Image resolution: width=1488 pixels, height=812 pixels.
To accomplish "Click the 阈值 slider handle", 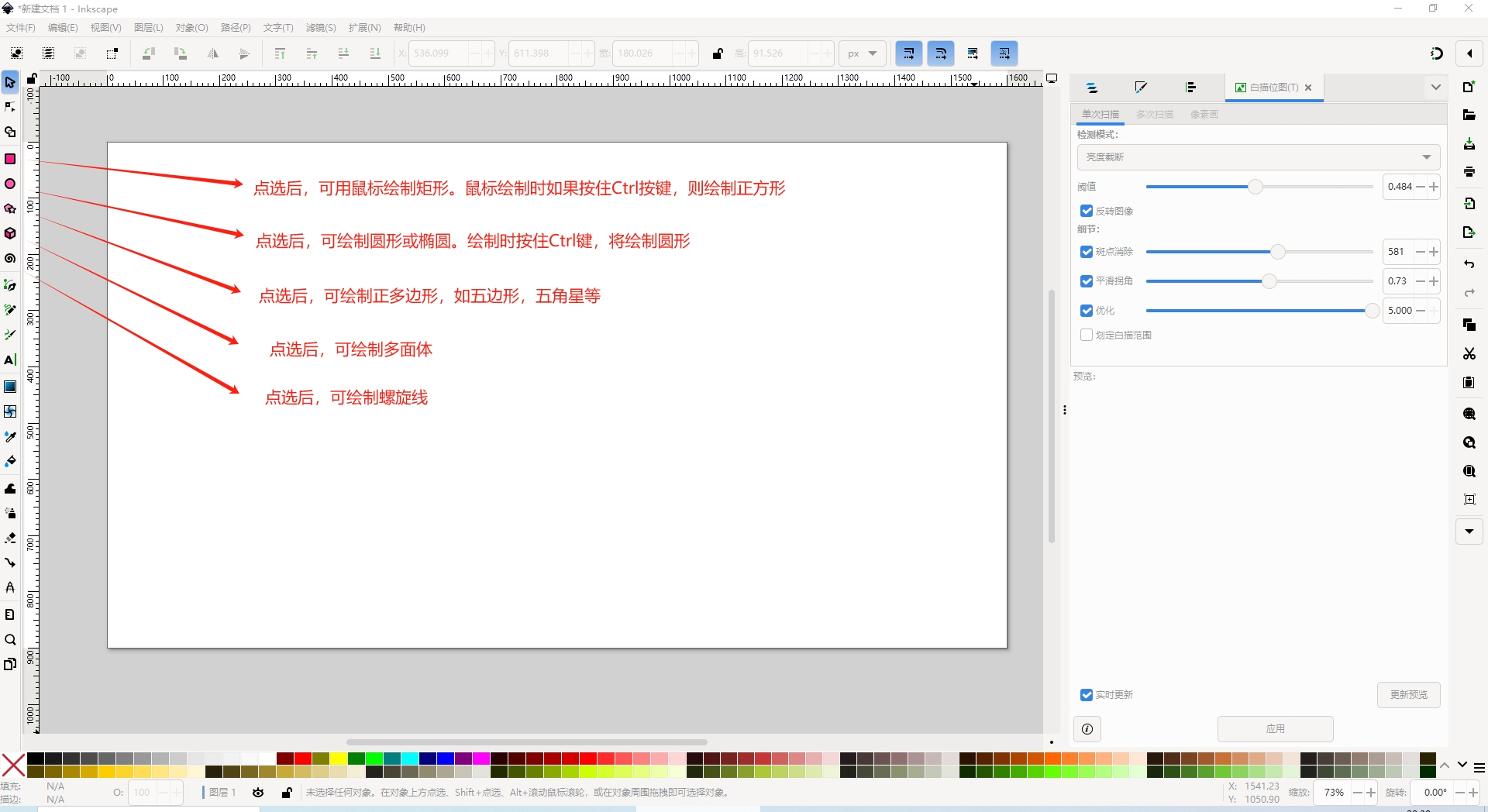I will tap(1255, 187).
